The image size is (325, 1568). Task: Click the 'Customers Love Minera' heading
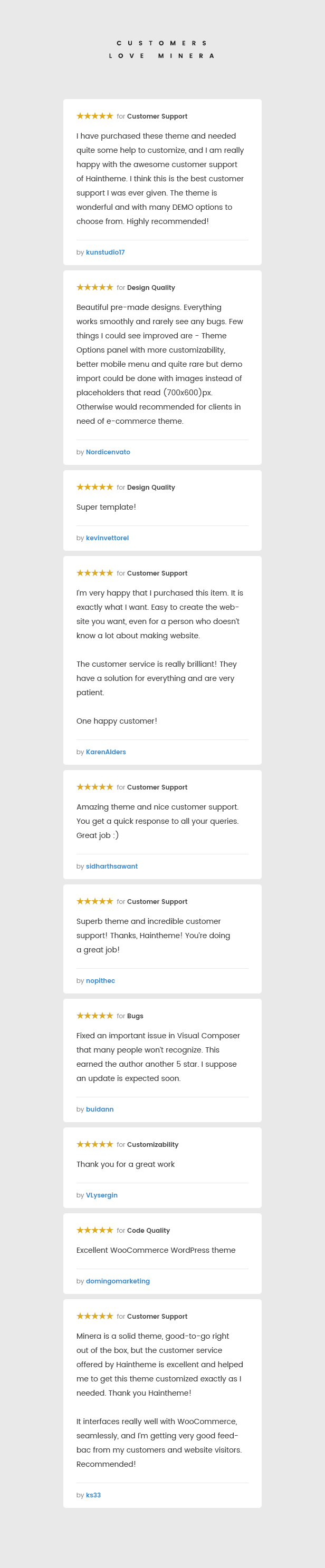(x=162, y=50)
